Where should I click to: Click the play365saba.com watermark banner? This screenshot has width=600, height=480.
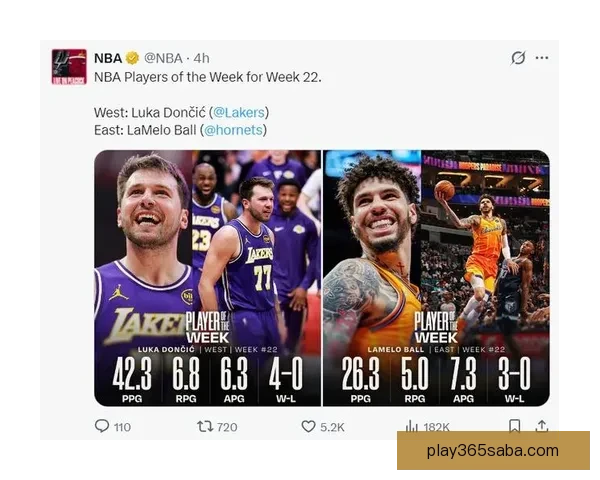pyautogui.click(x=493, y=451)
